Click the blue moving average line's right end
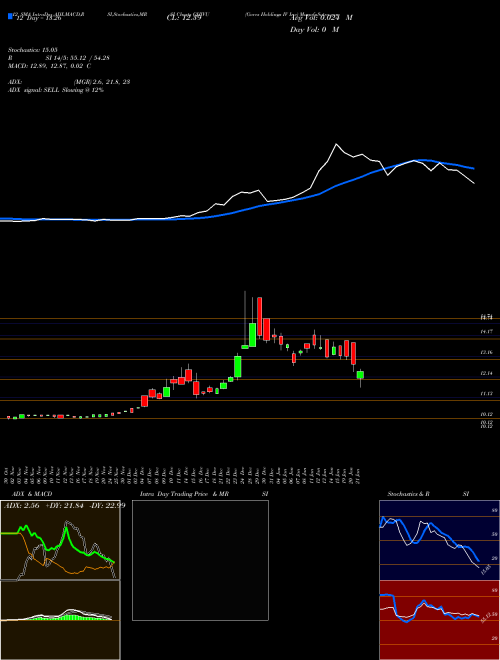This screenshot has width=500, height=660. pos(472,168)
